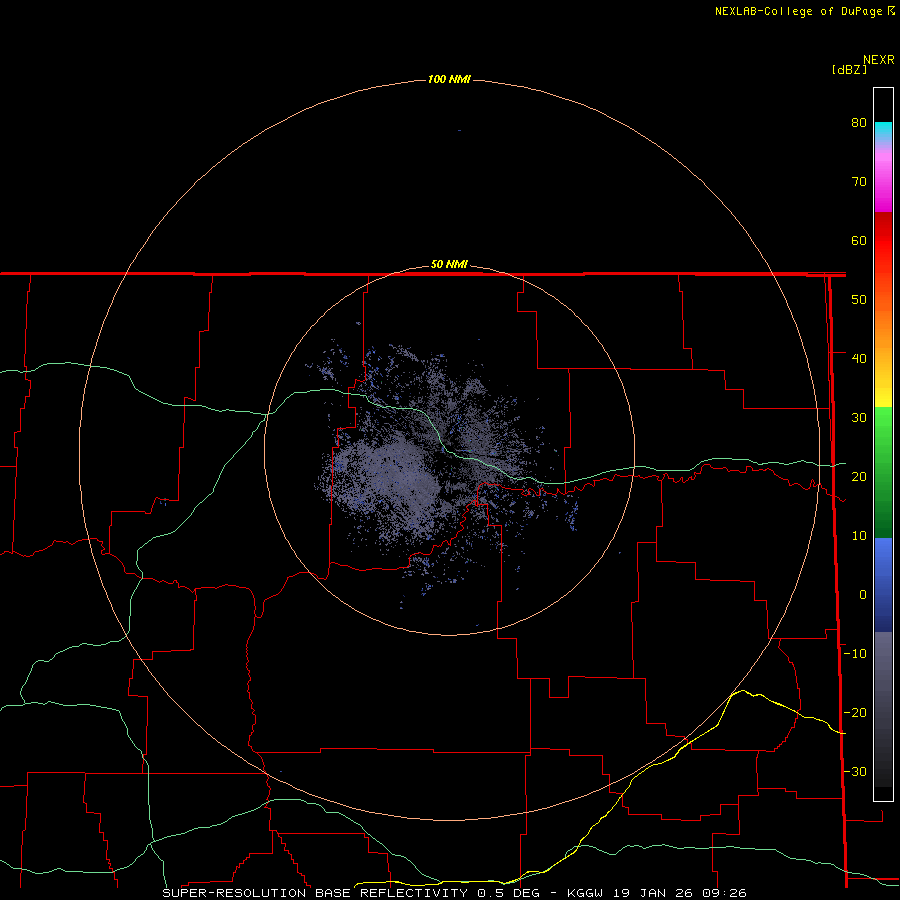The width and height of the screenshot is (900, 900).
Task: Click the NEXR label at top right
Action: [879, 60]
